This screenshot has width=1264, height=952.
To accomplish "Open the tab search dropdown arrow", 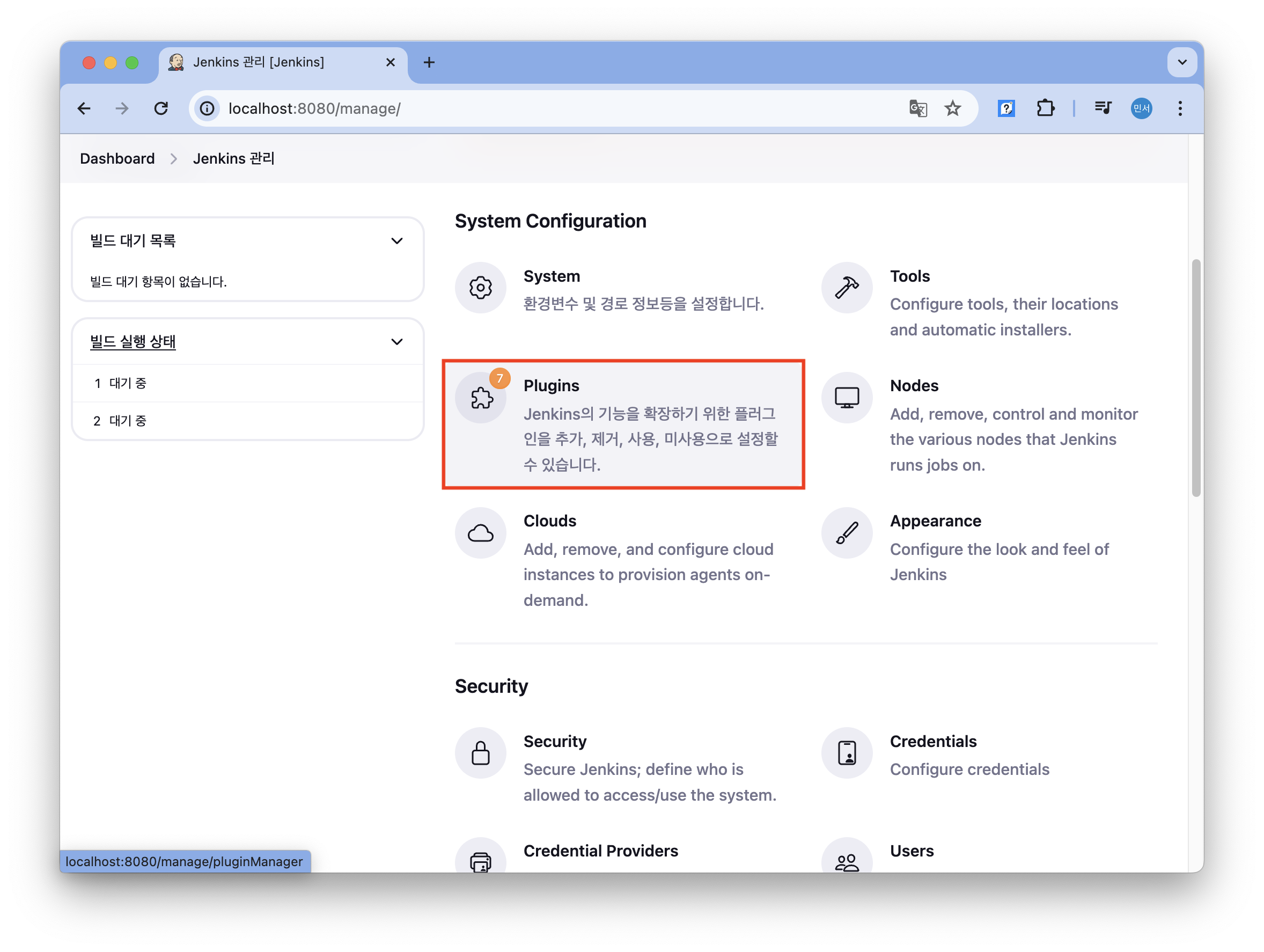I will tap(1182, 62).
